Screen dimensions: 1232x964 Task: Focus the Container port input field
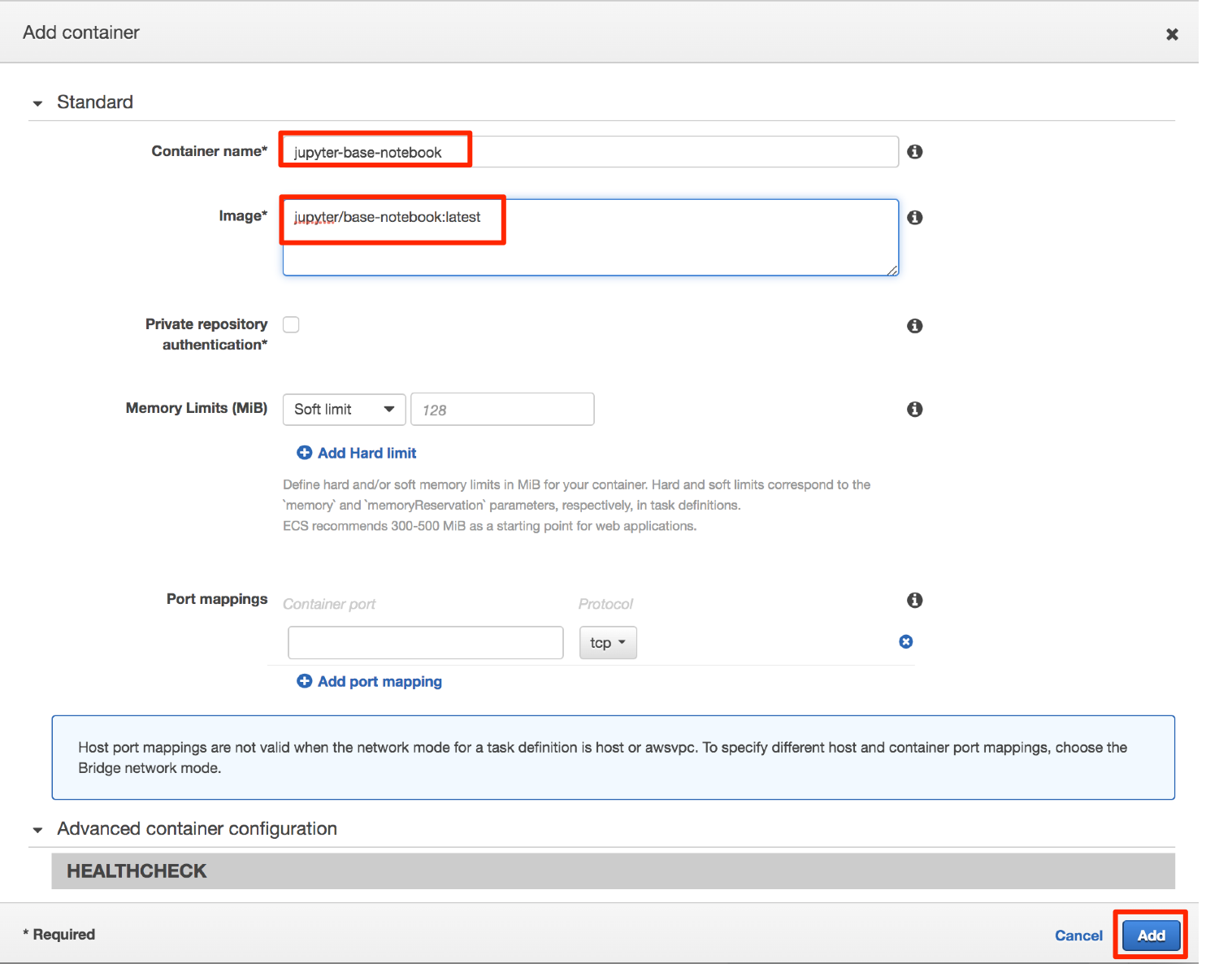coord(426,643)
